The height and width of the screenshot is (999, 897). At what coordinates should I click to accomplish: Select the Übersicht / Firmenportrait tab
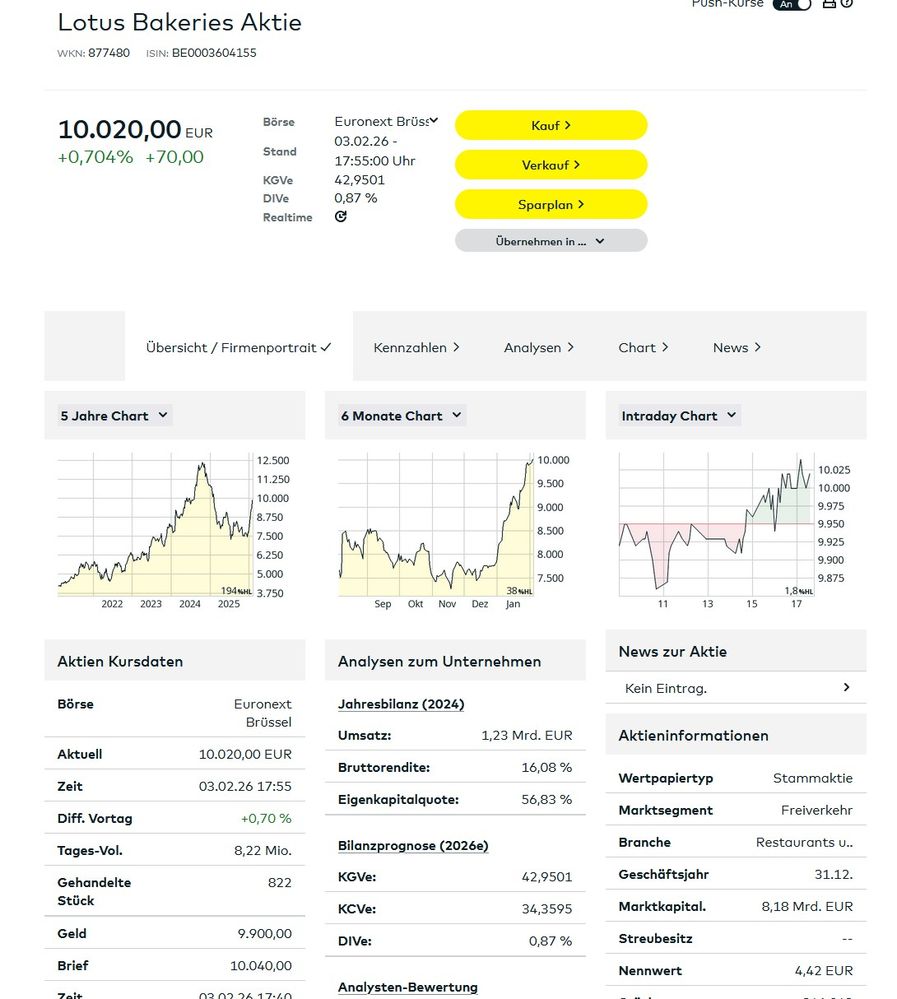pyautogui.click(x=238, y=347)
